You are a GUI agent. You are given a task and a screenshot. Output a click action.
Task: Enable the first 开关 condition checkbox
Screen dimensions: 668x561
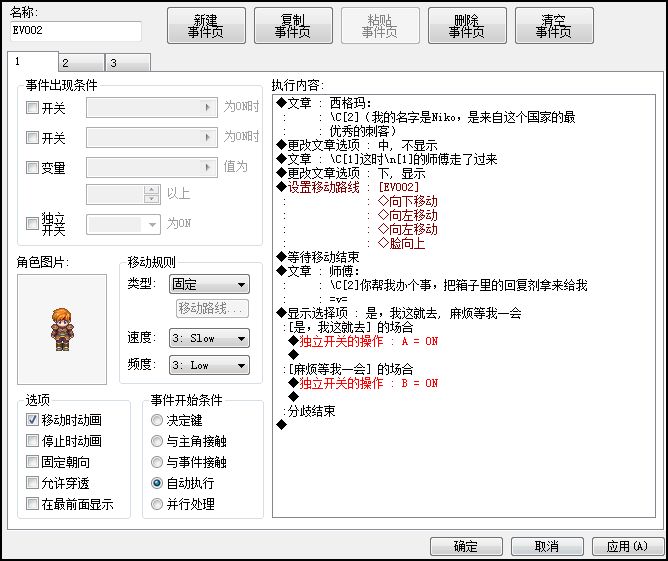click(x=32, y=107)
